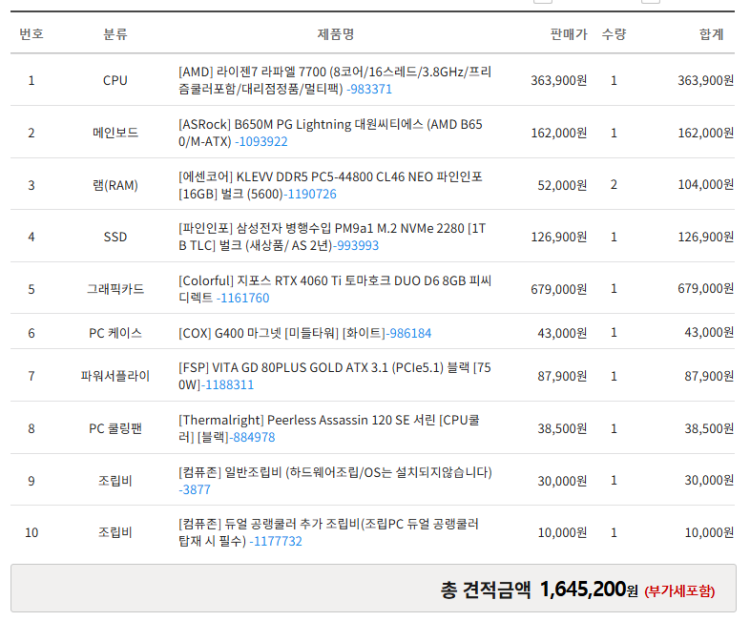750x621 pixels.
Task: Click the 52,000원 unit price for RAM
Action: [x=562, y=185]
